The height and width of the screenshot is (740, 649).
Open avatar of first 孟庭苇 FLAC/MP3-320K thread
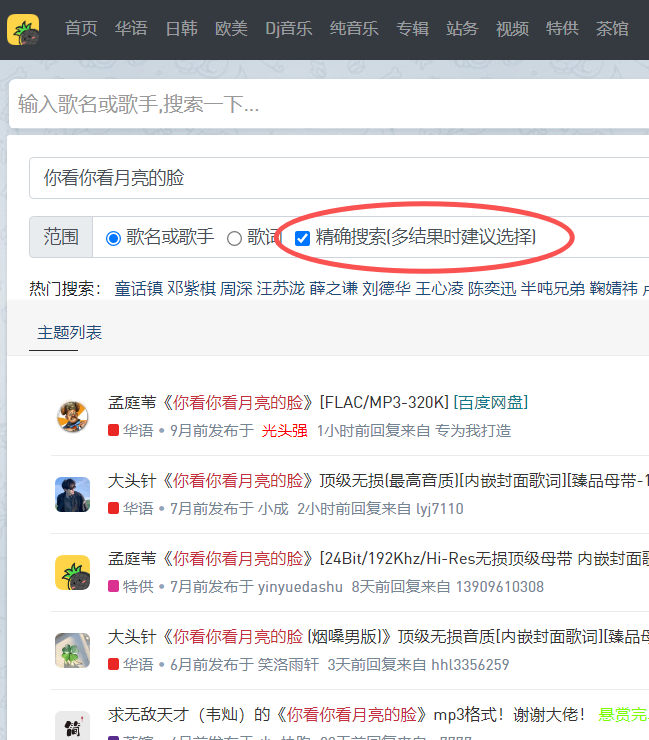[72, 416]
